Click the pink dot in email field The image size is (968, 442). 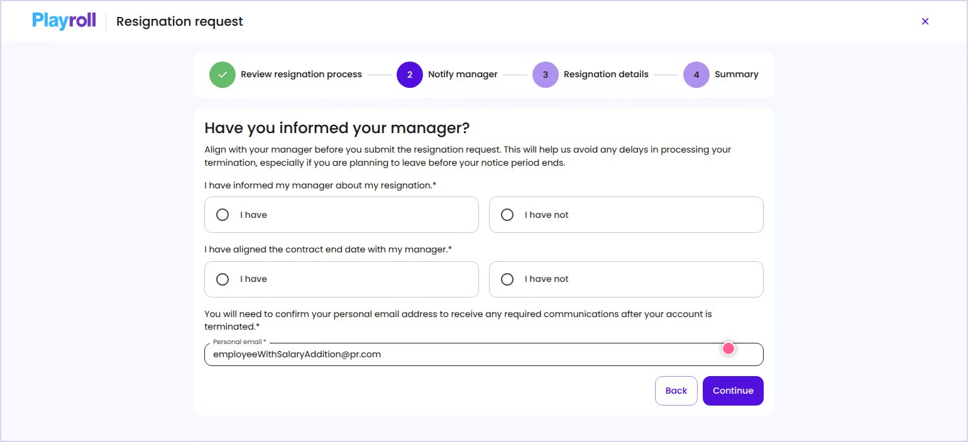pyautogui.click(x=728, y=349)
